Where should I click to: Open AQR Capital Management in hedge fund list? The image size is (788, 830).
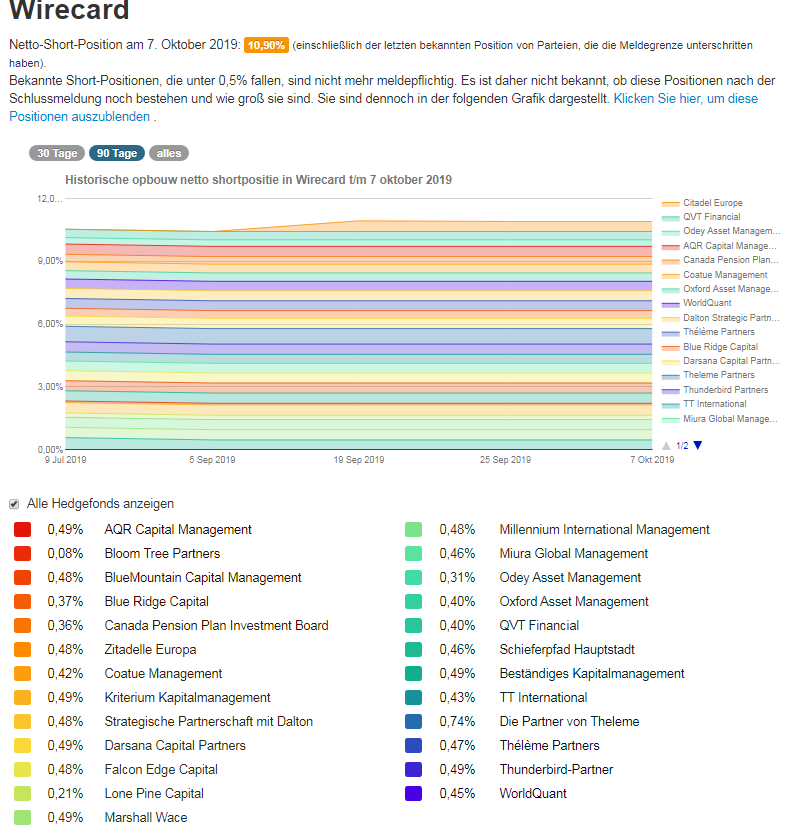point(178,529)
